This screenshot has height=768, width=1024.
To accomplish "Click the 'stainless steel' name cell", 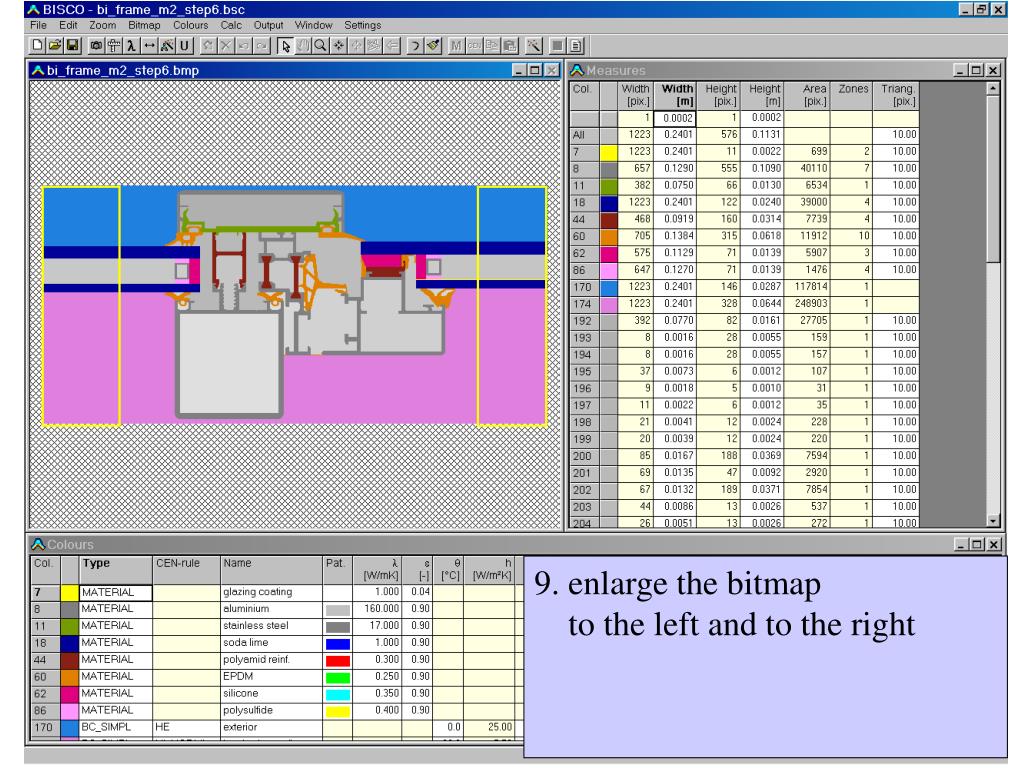I will tap(271, 626).
